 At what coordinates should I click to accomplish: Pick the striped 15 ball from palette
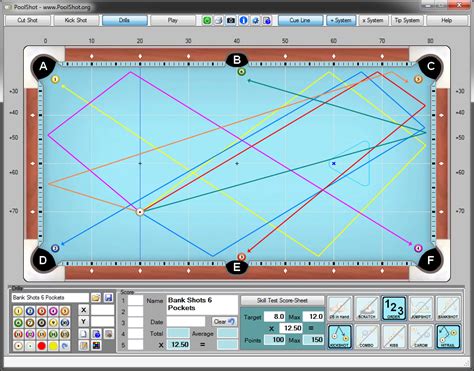pyautogui.click(x=65, y=334)
